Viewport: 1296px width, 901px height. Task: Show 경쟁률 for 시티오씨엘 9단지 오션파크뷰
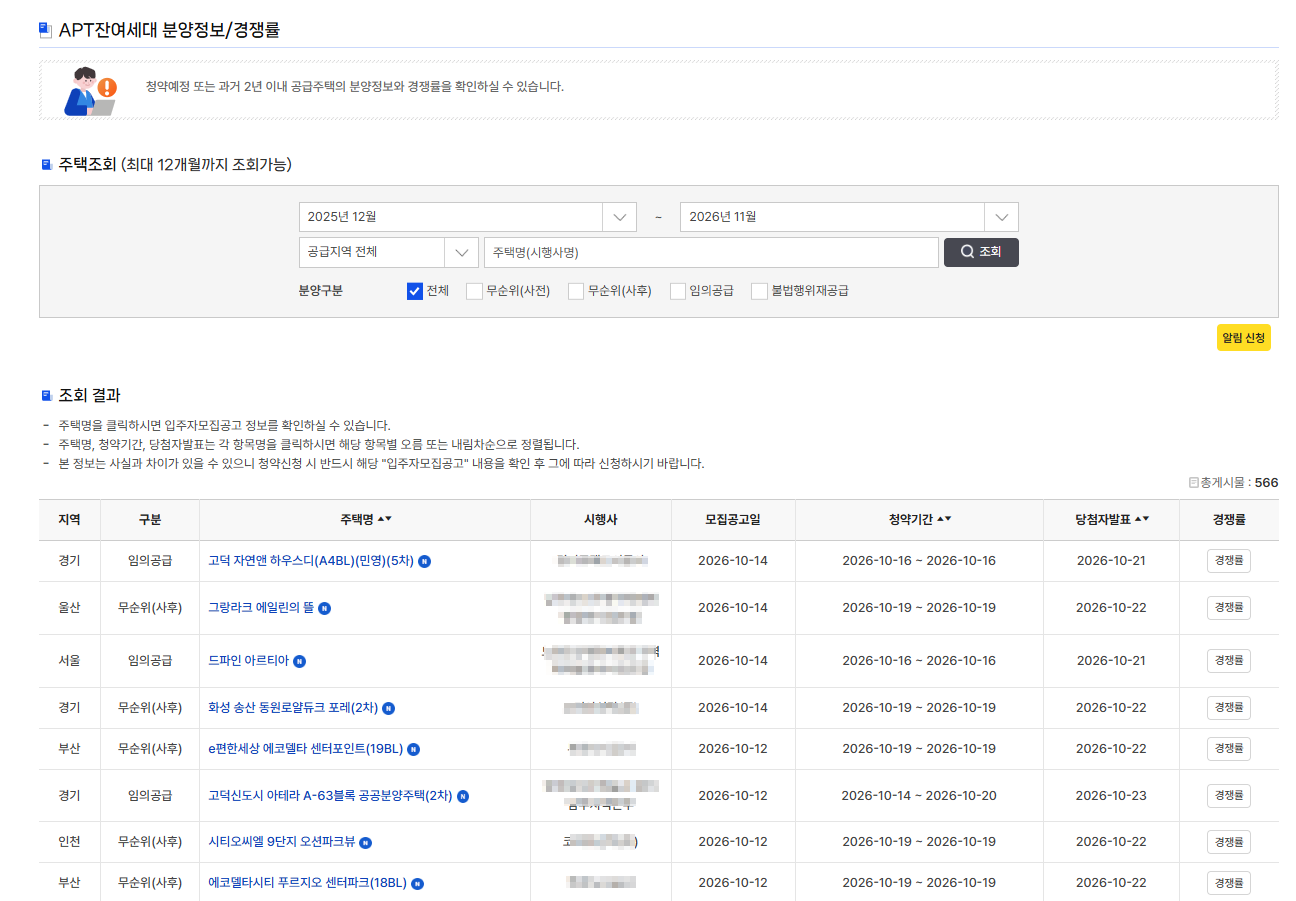coord(1229,843)
